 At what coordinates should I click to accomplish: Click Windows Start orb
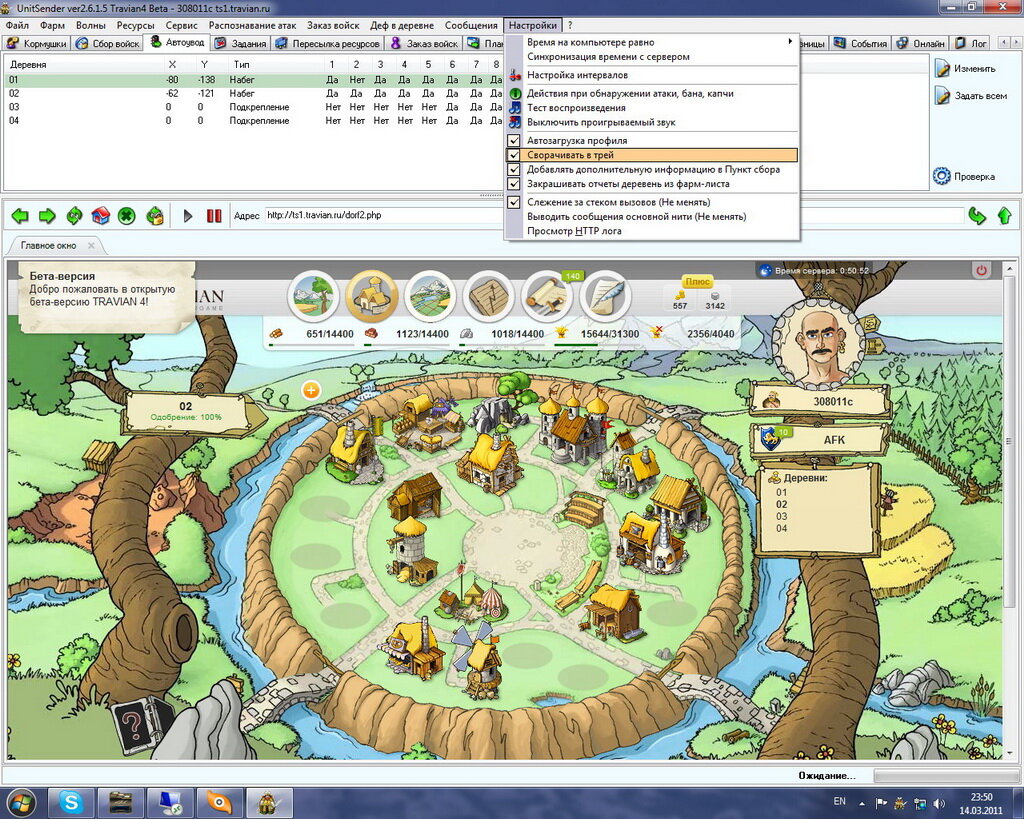point(22,803)
